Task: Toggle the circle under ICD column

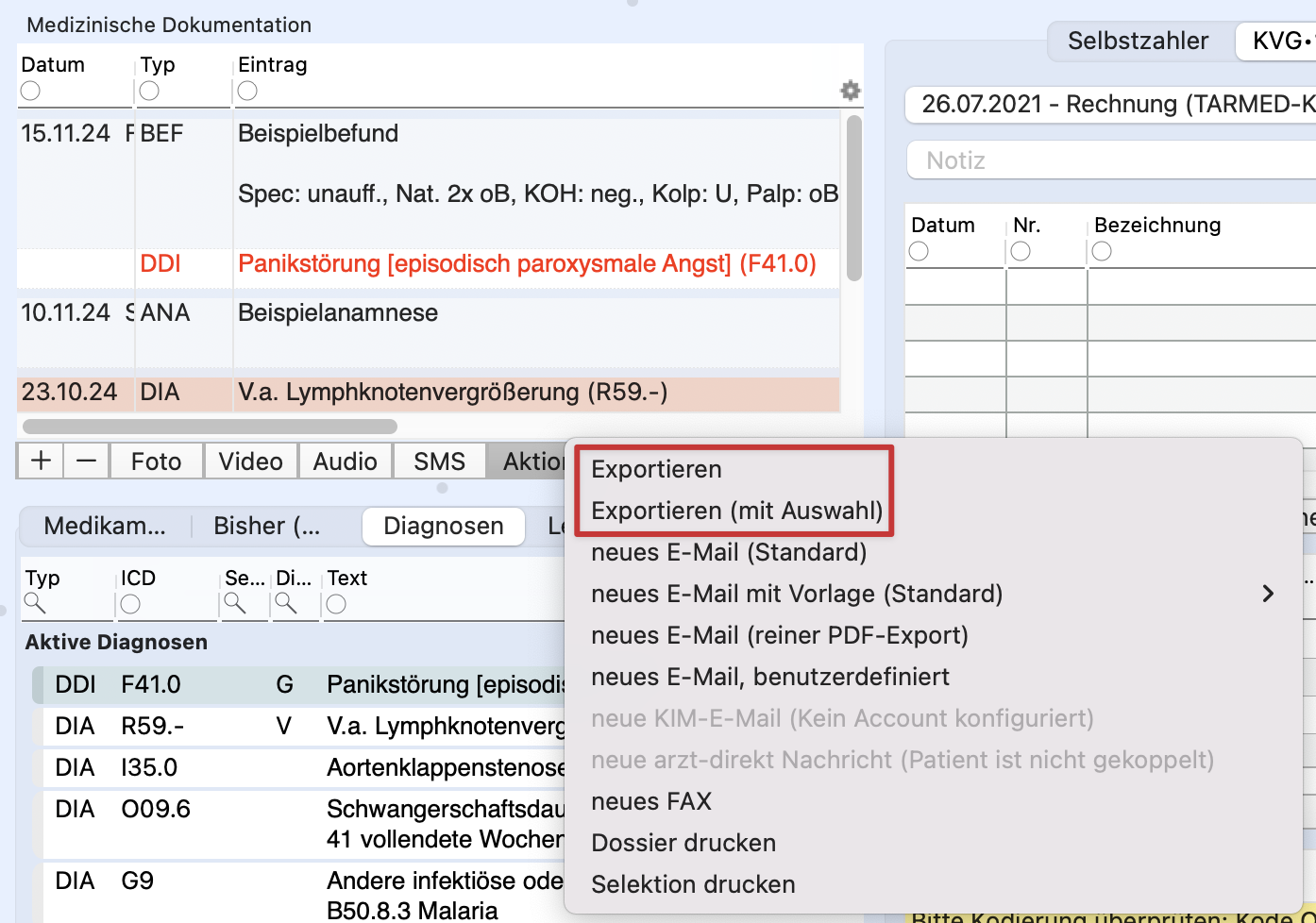Action: tap(130, 604)
